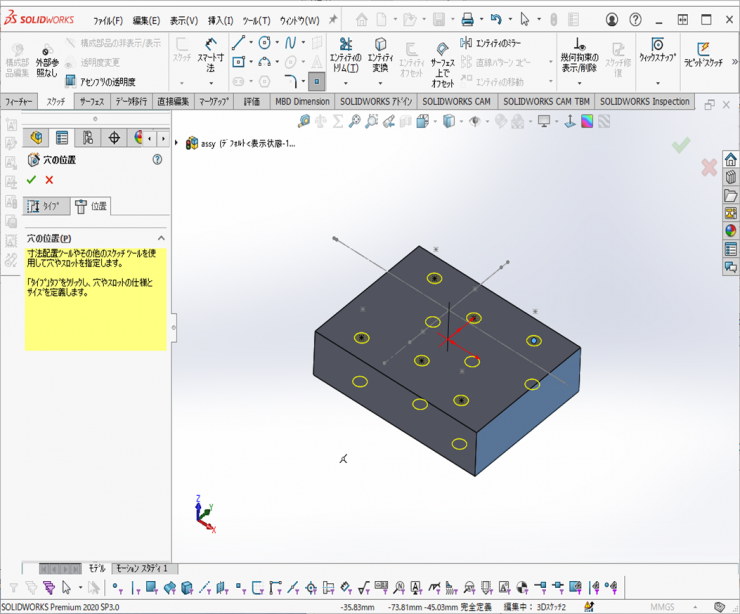Open the ConfigurationManager panel icon
The width and height of the screenshot is (740, 614).
(88, 138)
